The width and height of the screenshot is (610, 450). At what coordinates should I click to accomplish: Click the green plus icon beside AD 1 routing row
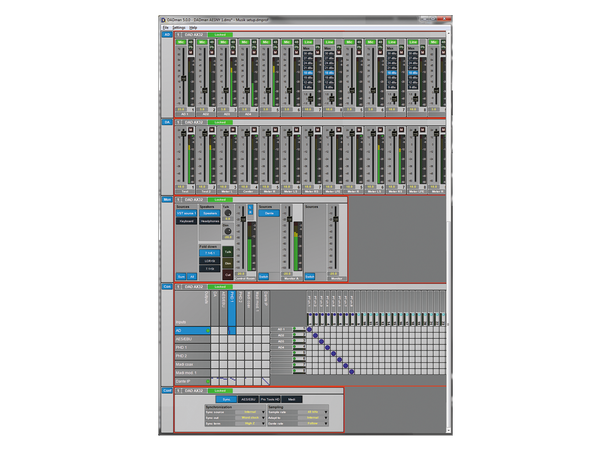294,329
